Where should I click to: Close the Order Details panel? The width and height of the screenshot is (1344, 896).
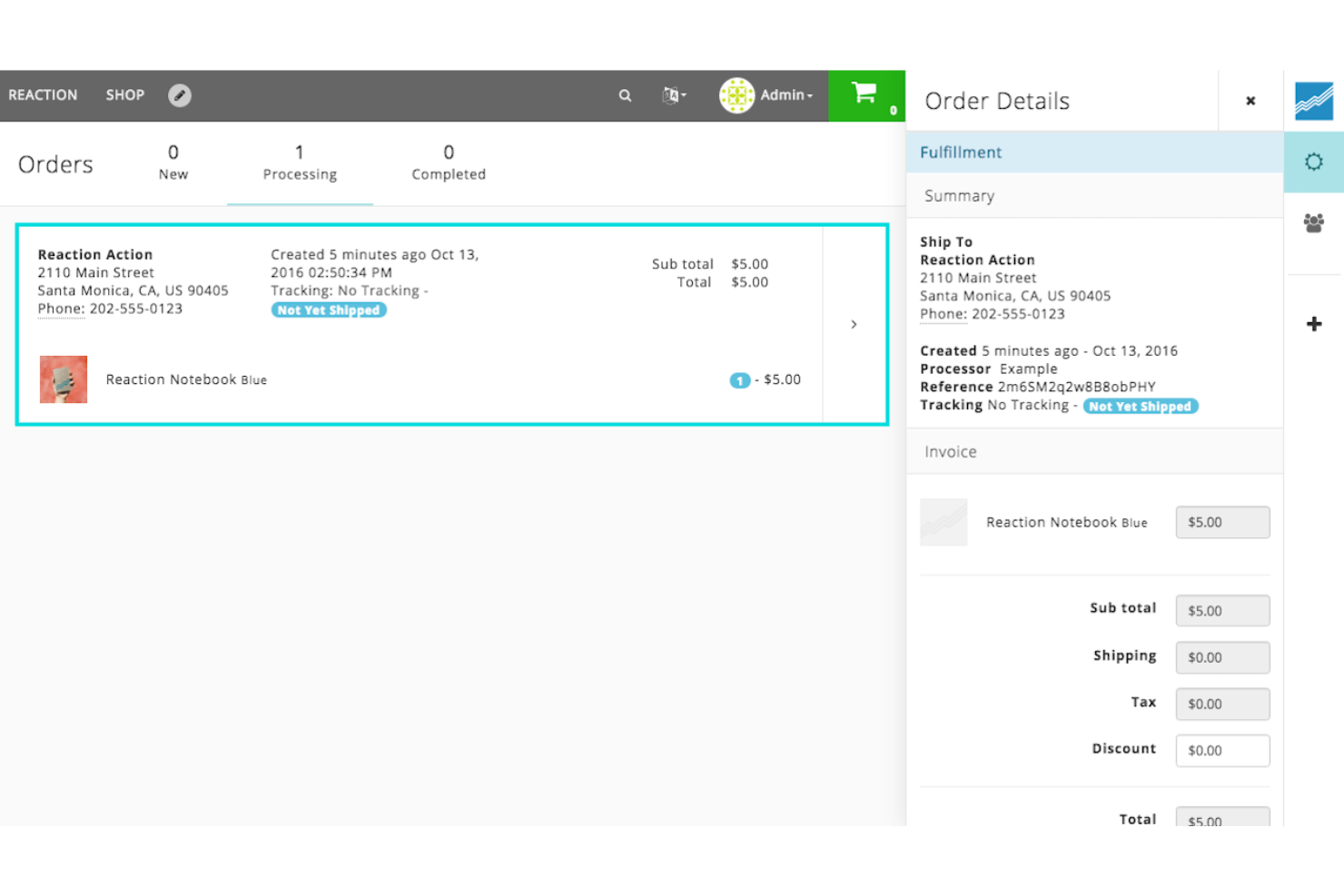pos(1250,101)
